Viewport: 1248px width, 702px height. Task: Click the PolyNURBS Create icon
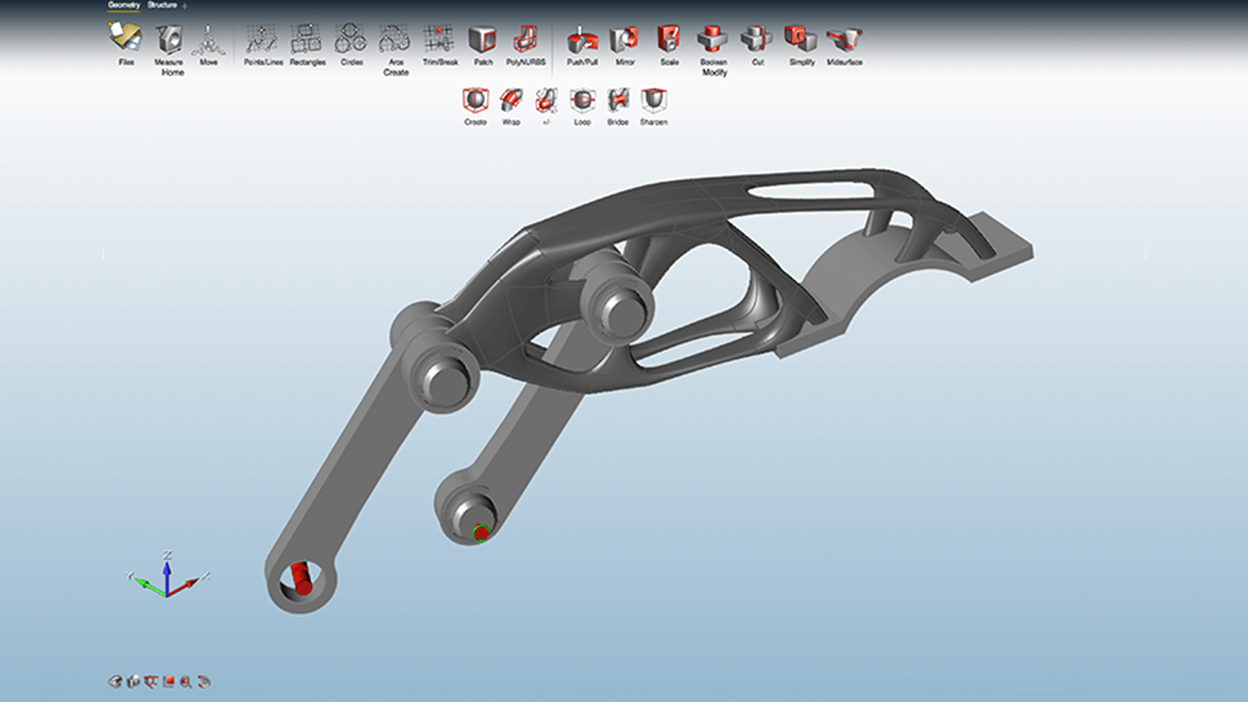(475, 101)
